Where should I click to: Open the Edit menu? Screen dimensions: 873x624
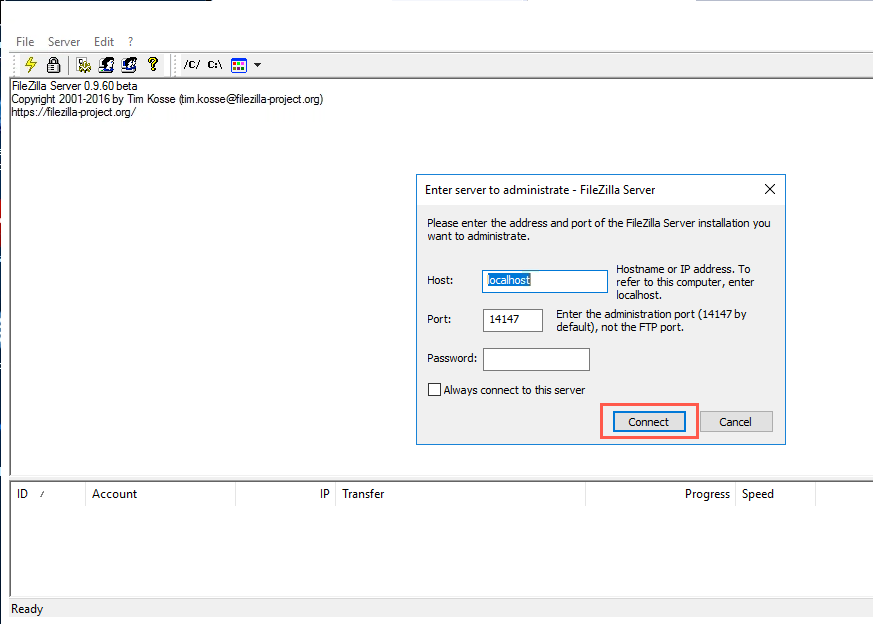(x=104, y=42)
